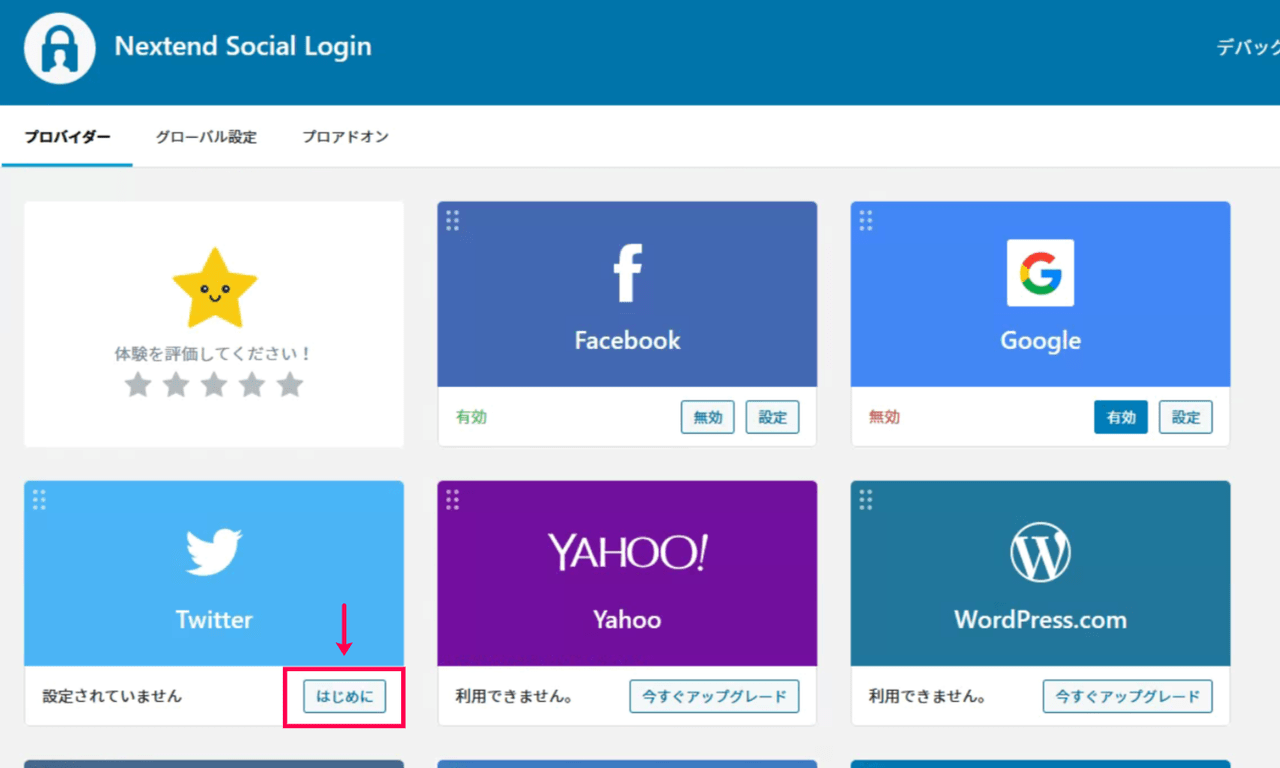
Task: Click the WordPress.com W logo
Action: pos(1040,552)
